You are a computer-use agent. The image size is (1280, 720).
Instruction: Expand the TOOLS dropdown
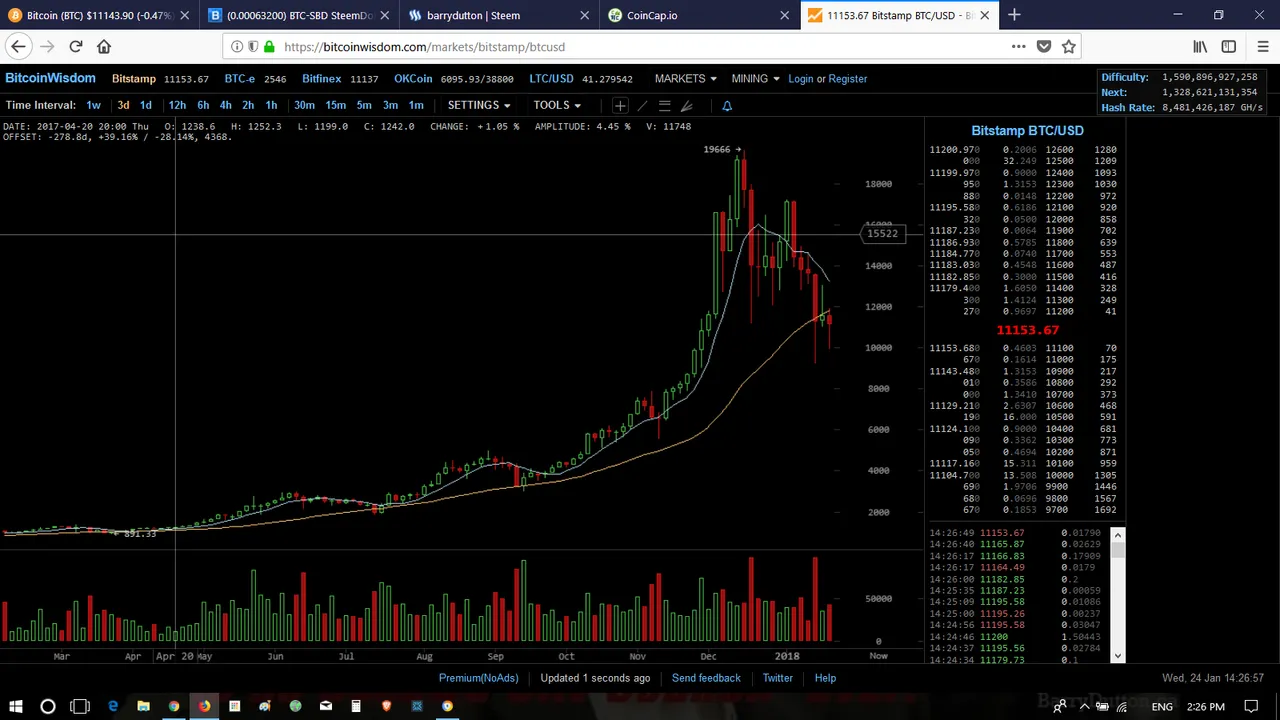(556, 105)
